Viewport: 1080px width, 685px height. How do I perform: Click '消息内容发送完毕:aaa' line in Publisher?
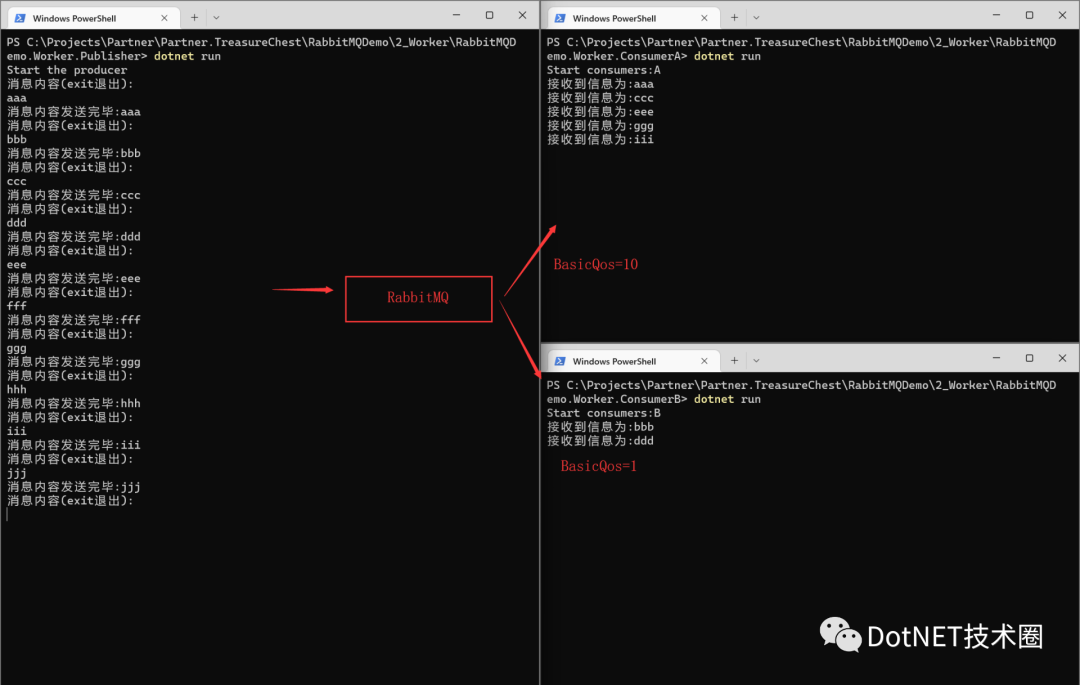74,112
